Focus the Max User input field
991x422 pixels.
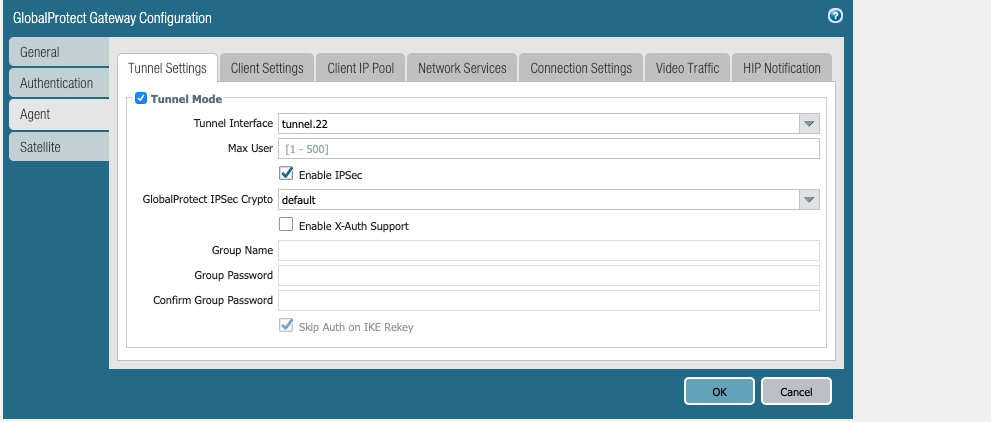pos(549,149)
